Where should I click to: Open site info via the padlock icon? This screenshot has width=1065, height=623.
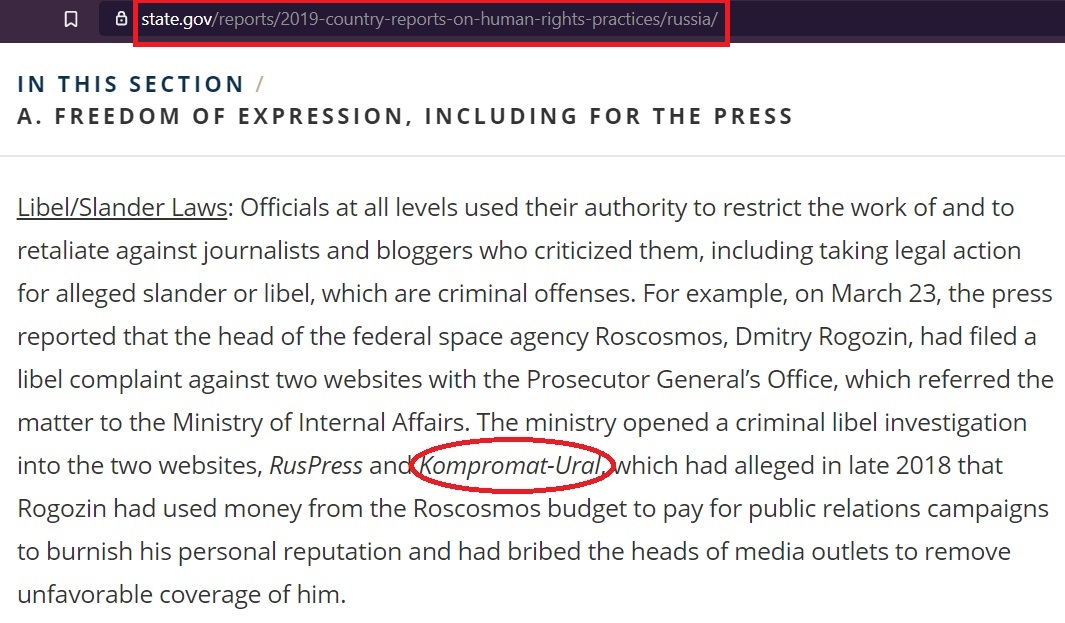tap(122, 19)
